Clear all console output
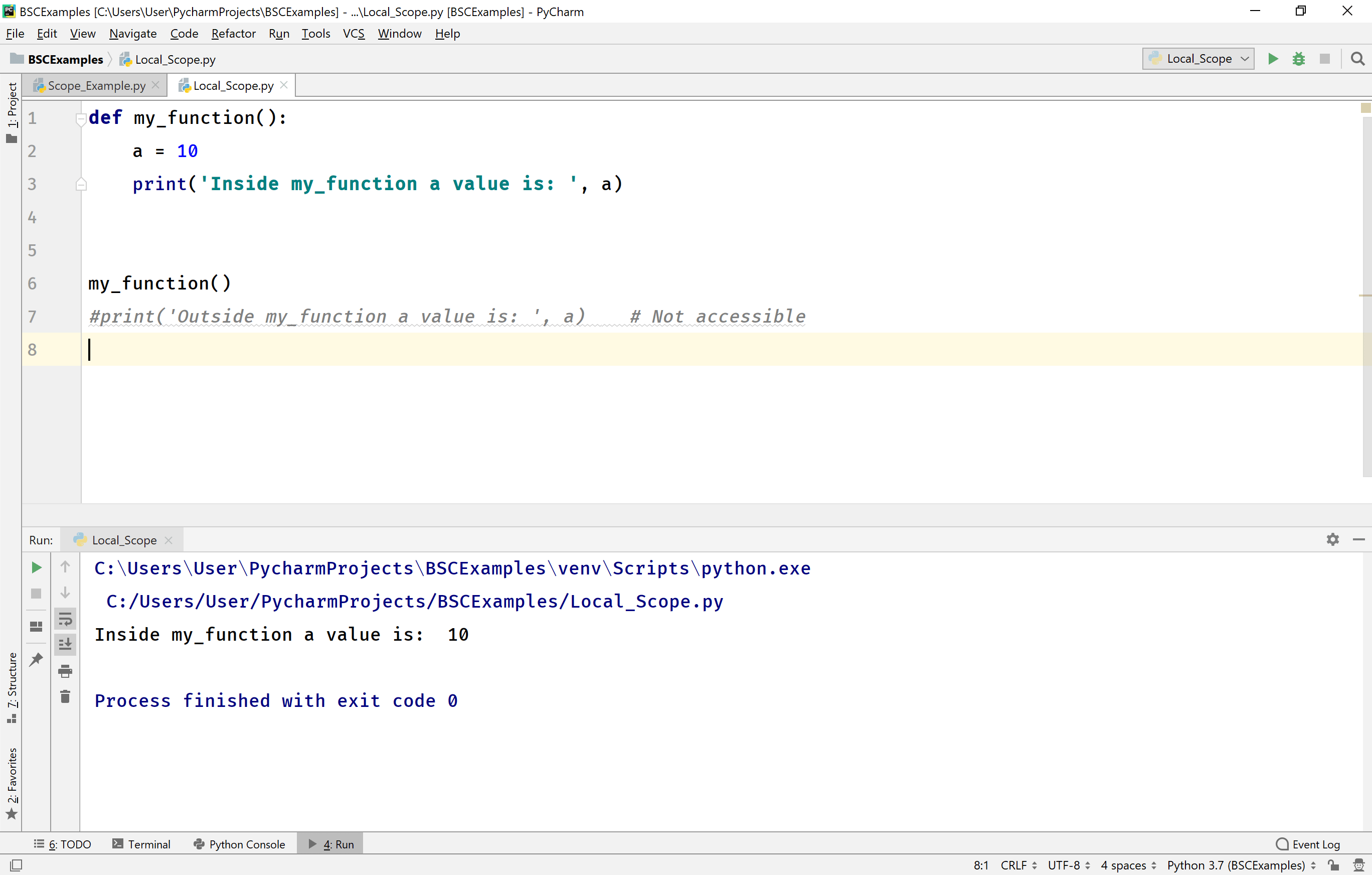The width and height of the screenshot is (1372, 875). point(66,695)
